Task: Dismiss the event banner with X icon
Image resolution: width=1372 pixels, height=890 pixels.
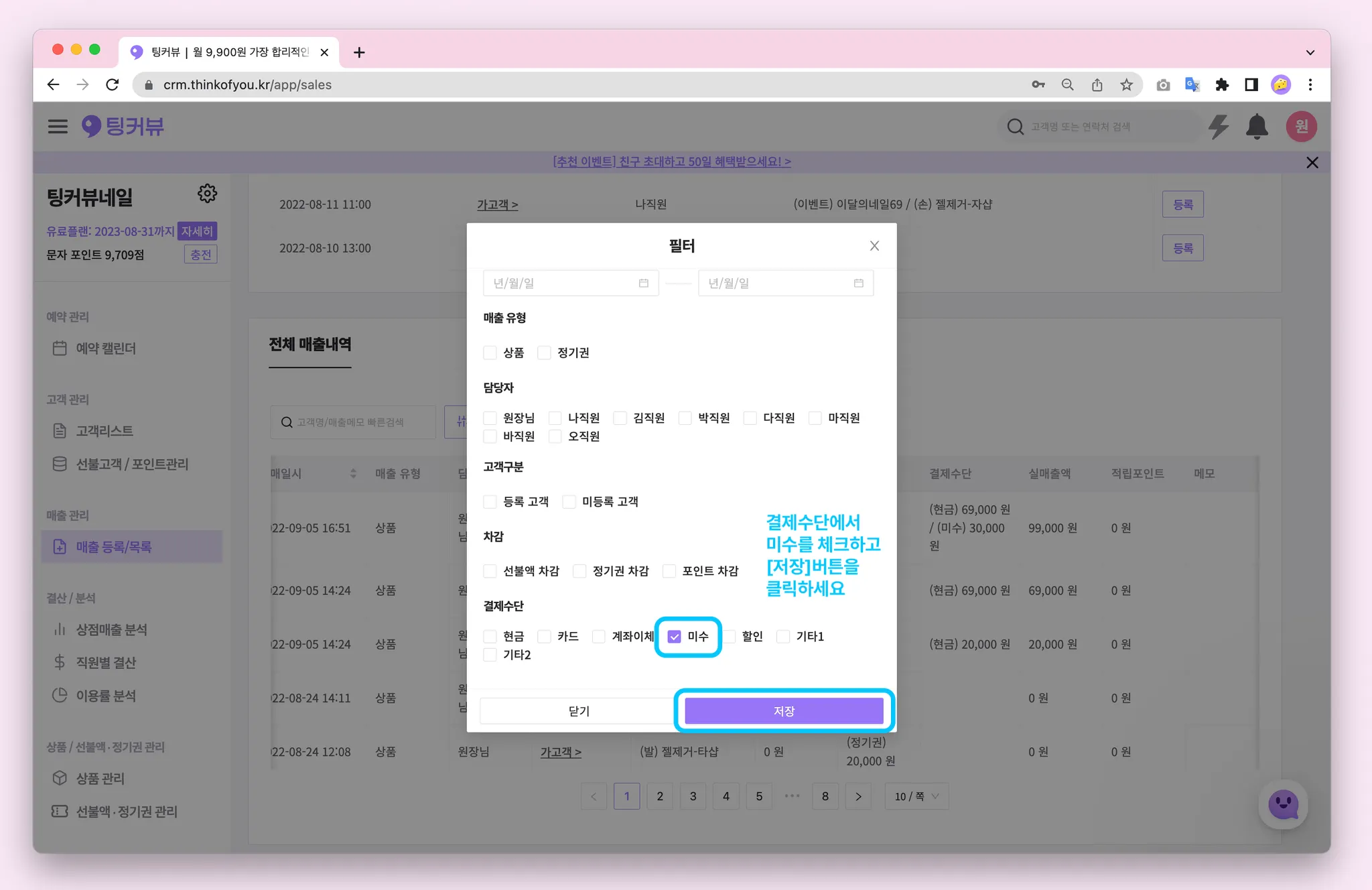Action: 1312,162
